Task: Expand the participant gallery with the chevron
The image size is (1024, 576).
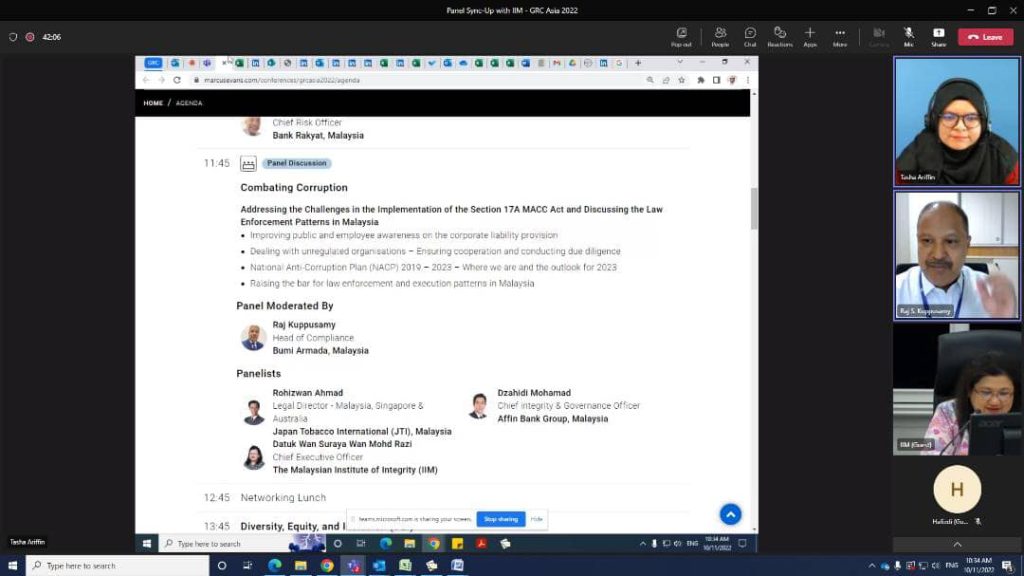Action: [x=957, y=545]
